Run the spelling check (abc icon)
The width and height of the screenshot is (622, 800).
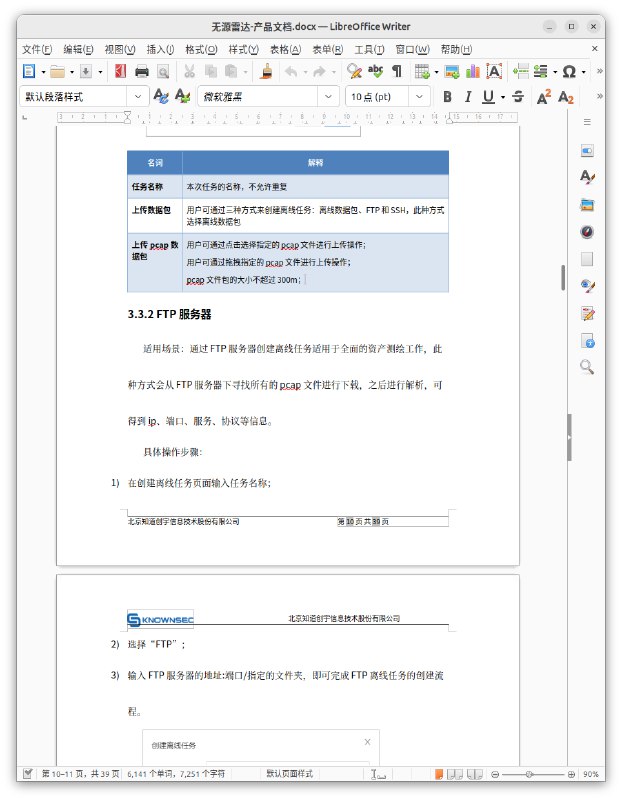pyautogui.click(x=376, y=71)
